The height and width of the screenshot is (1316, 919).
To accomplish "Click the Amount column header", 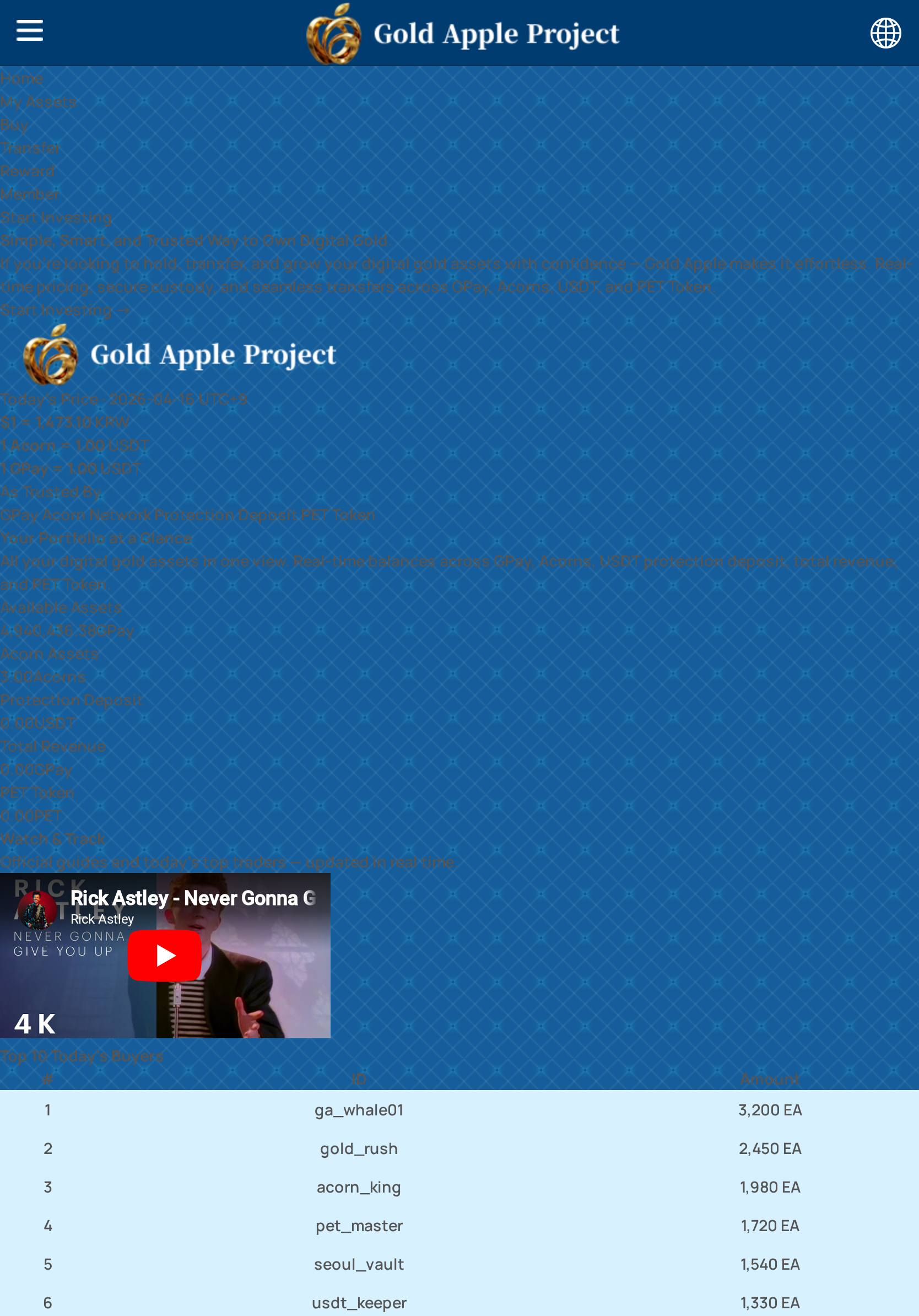I will (x=770, y=1078).
